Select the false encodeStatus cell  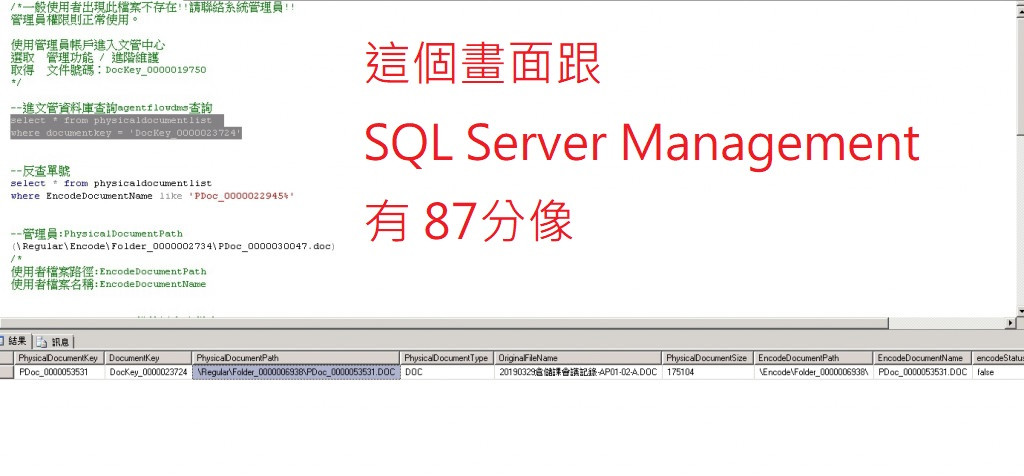click(x=998, y=372)
